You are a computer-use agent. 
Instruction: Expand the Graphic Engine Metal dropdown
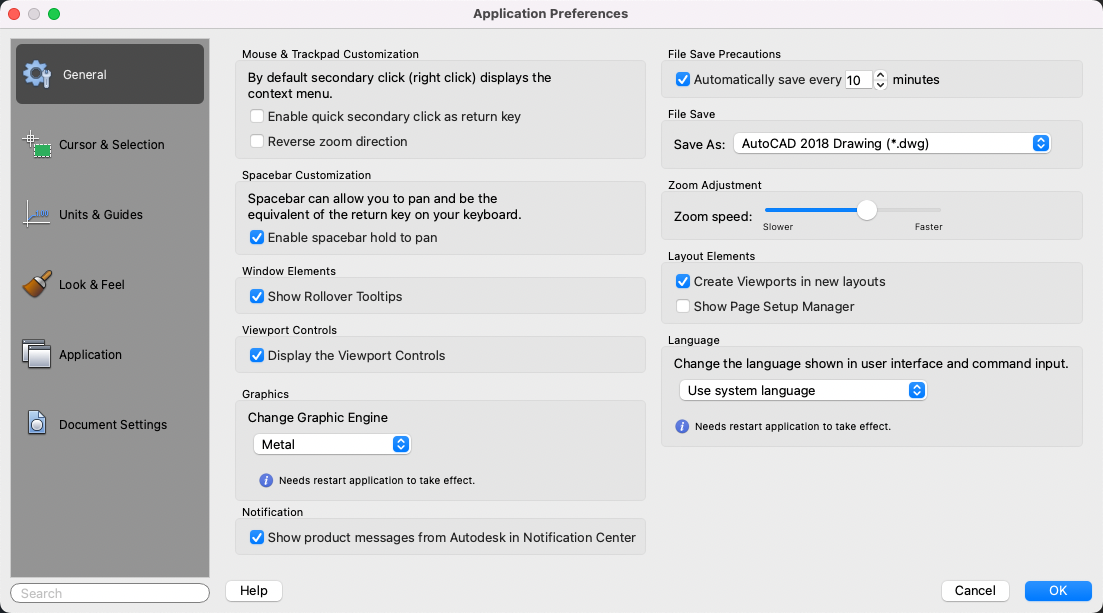(x=332, y=444)
